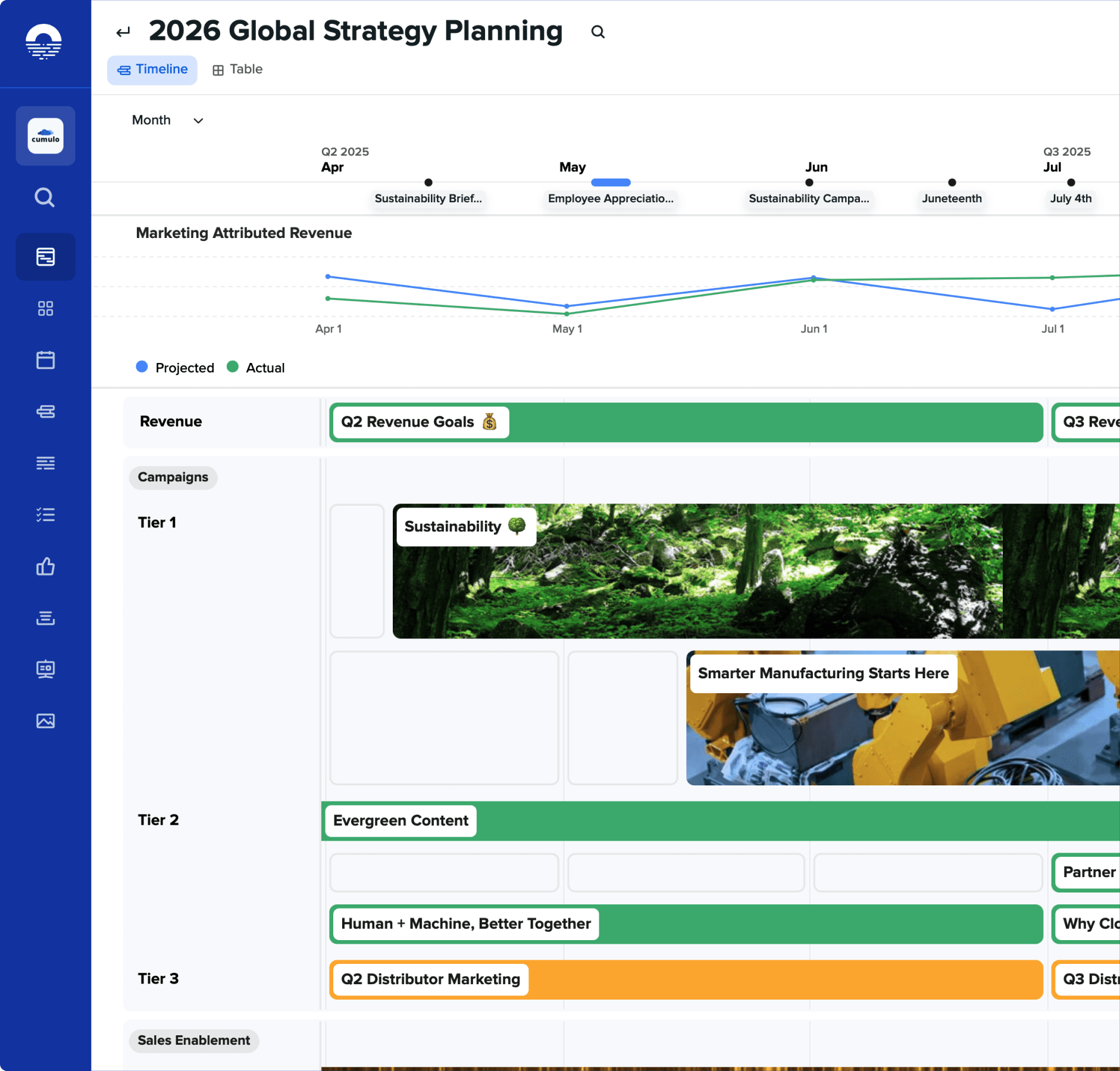Switch to the Table view tab

point(237,70)
